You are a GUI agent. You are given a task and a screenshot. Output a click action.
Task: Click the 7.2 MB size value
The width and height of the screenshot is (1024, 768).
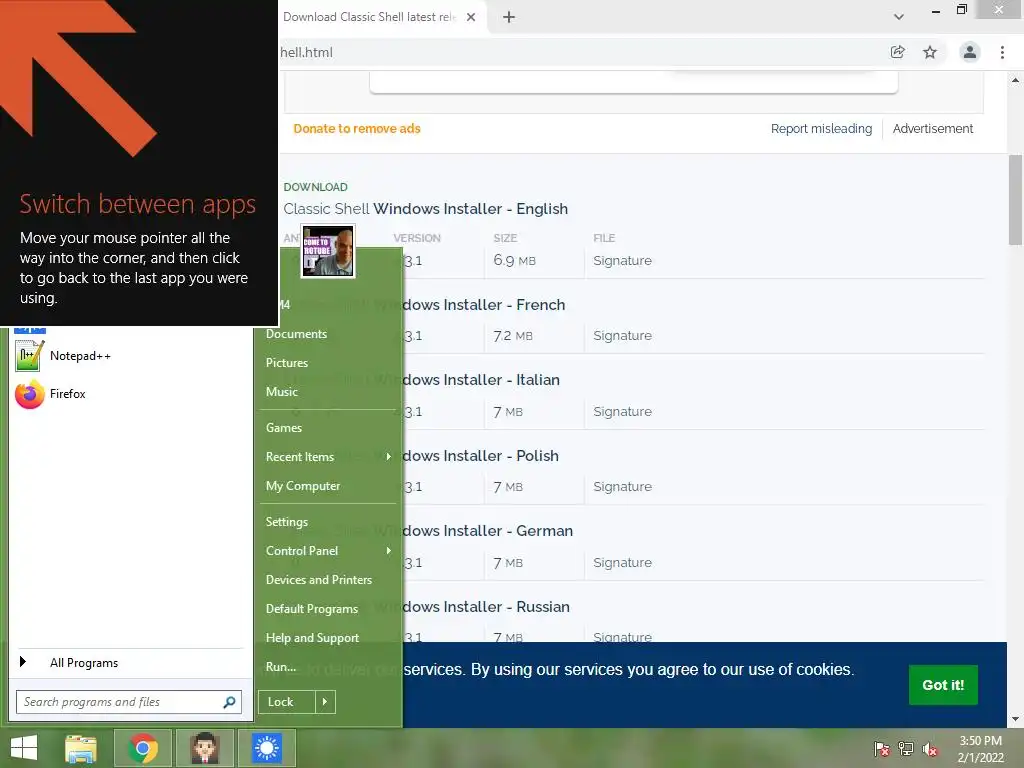513,336
